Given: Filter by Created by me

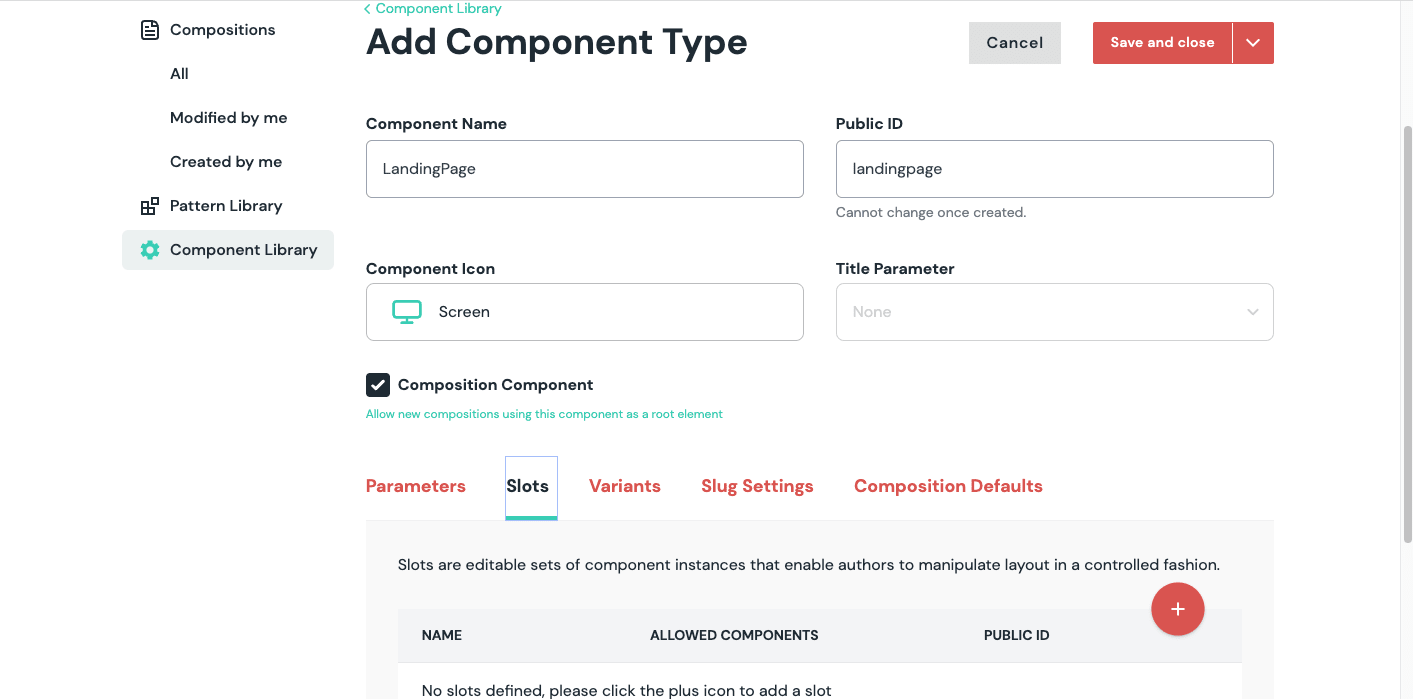Looking at the screenshot, I should [226, 162].
